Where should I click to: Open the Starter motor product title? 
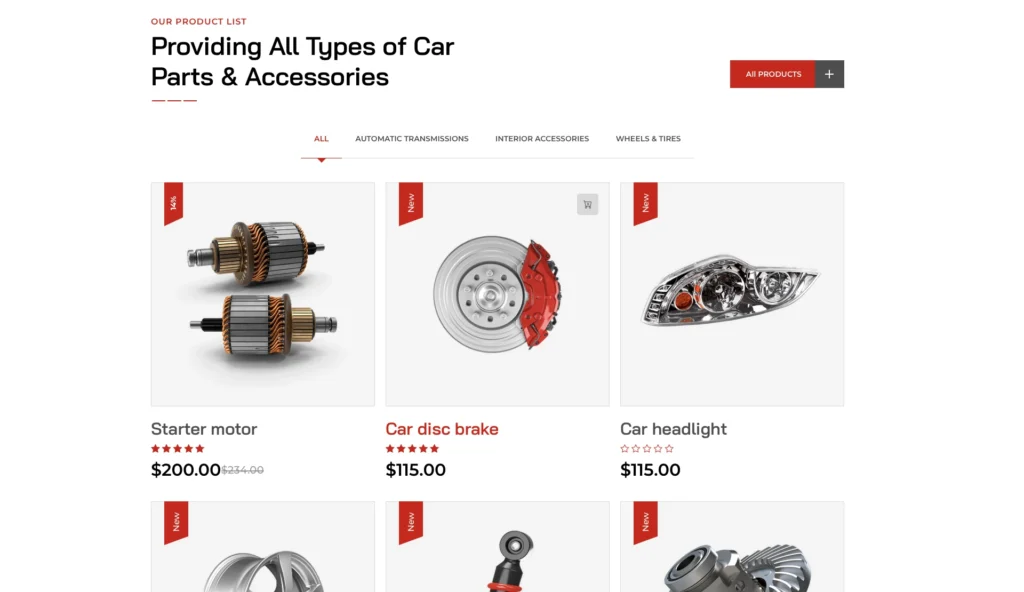[x=204, y=429]
